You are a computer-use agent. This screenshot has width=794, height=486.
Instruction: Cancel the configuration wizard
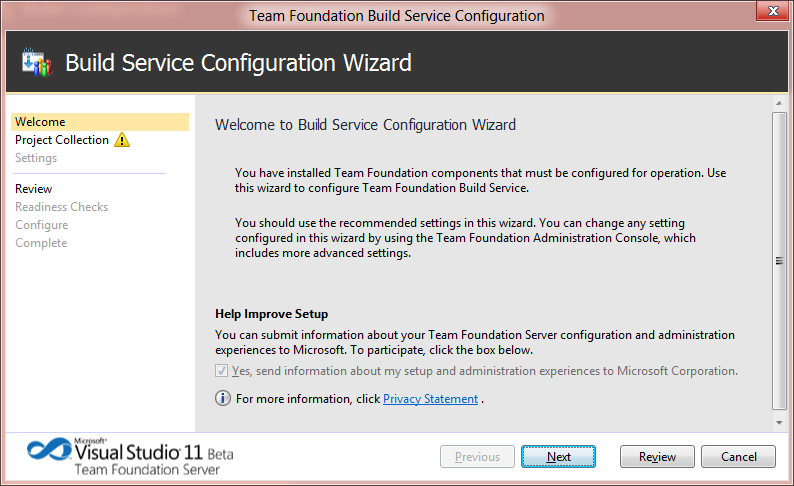[x=738, y=457]
